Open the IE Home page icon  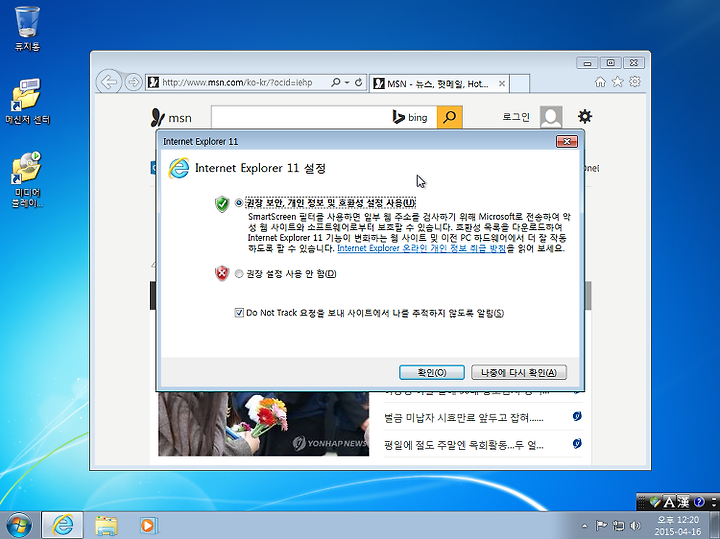[600, 82]
